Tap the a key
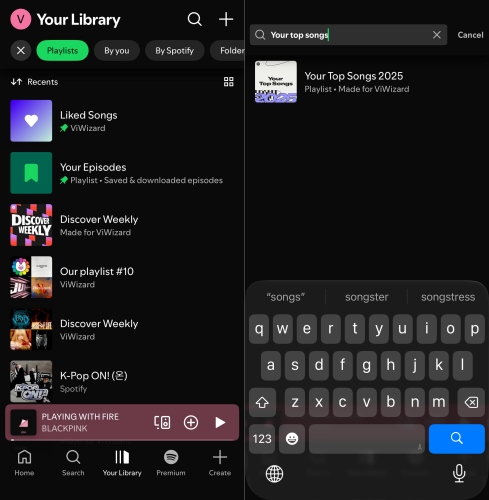Viewport: 489px width, 500px height. coord(271,365)
